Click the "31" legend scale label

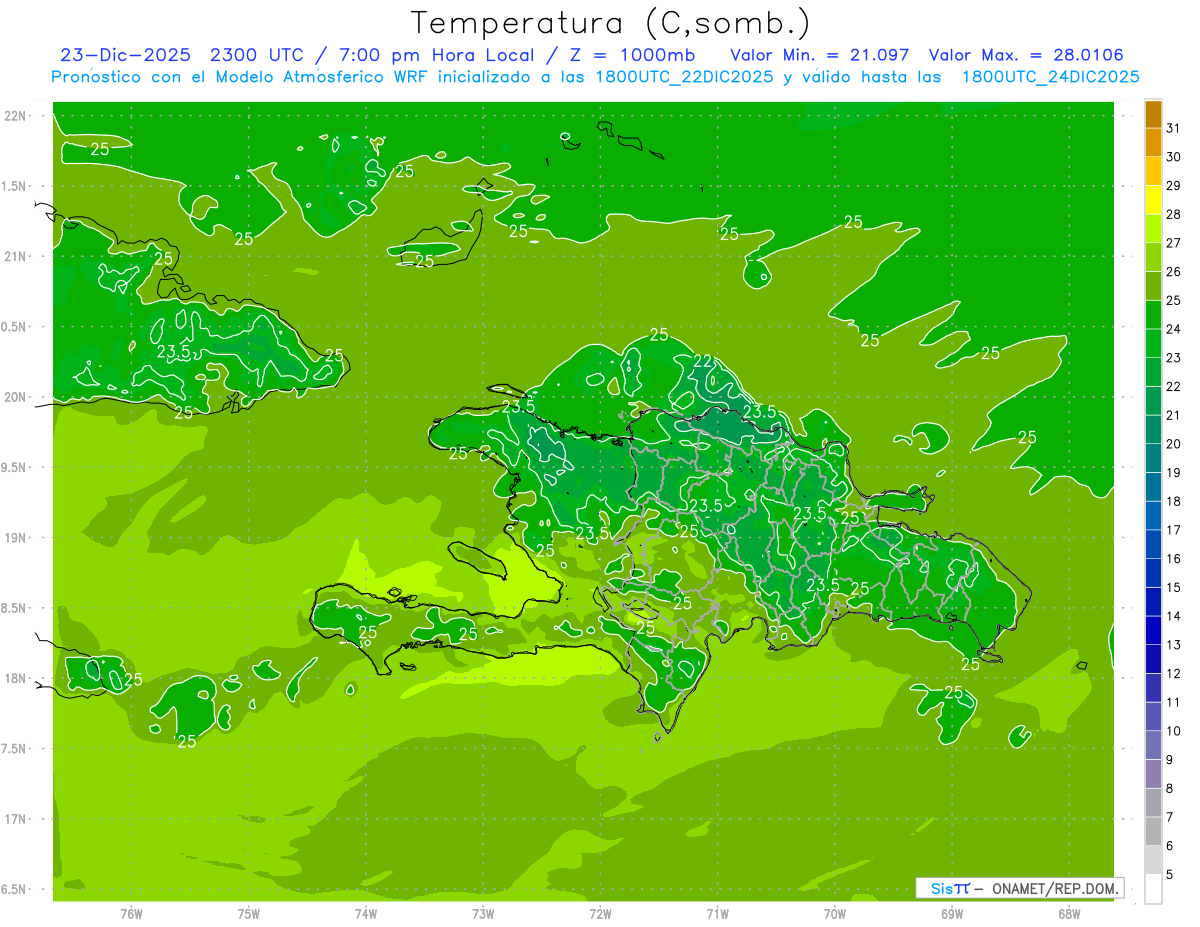[x=1174, y=128]
